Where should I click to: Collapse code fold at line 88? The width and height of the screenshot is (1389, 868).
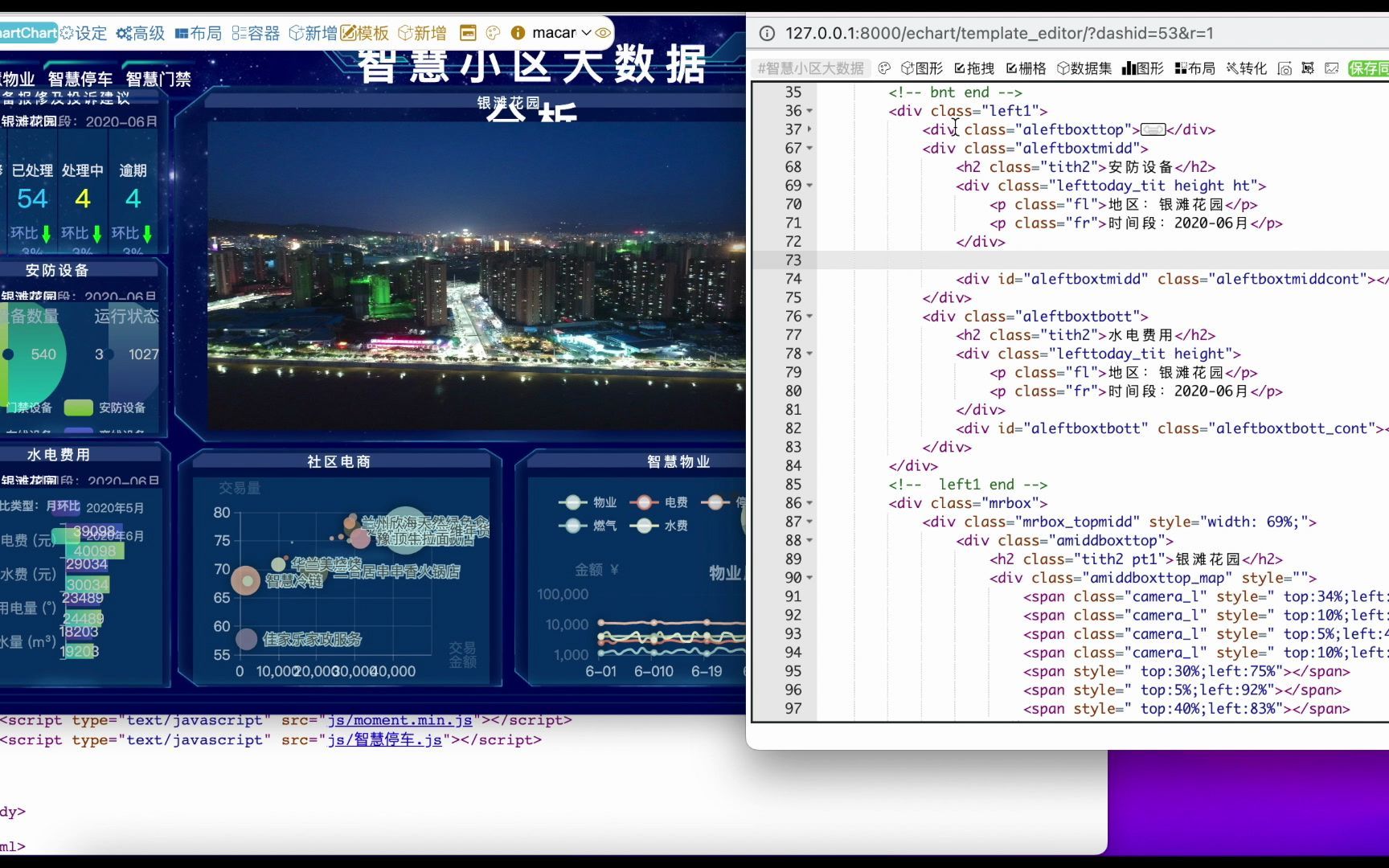809,541
